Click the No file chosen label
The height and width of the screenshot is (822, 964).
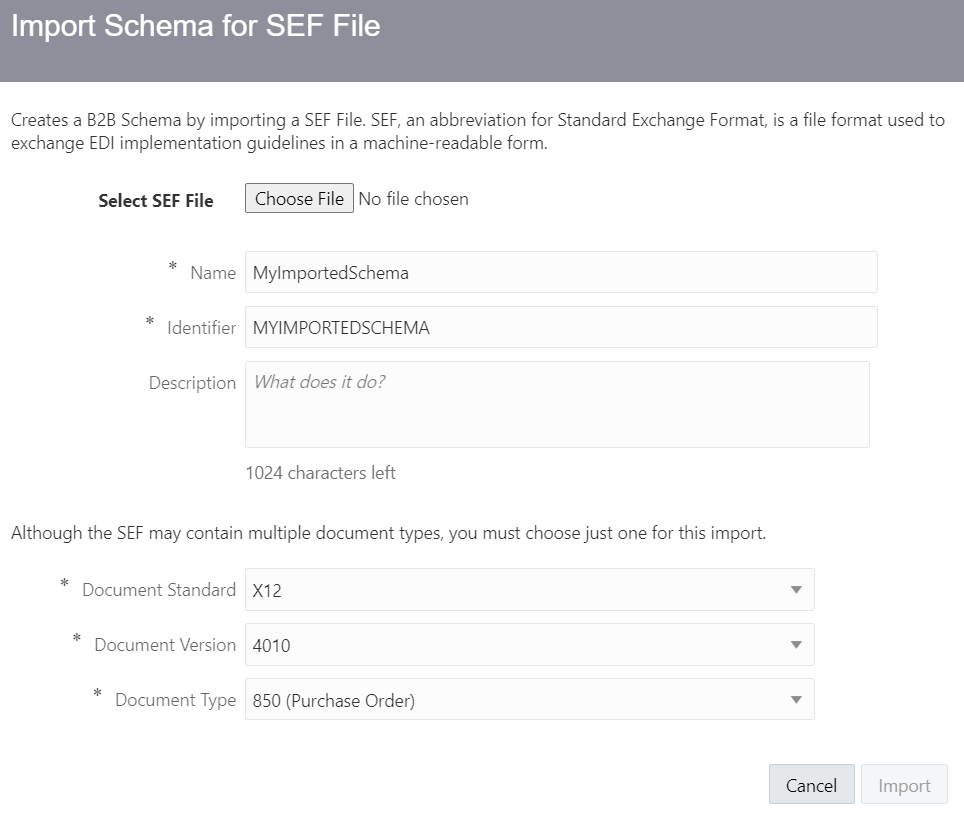point(413,198)
